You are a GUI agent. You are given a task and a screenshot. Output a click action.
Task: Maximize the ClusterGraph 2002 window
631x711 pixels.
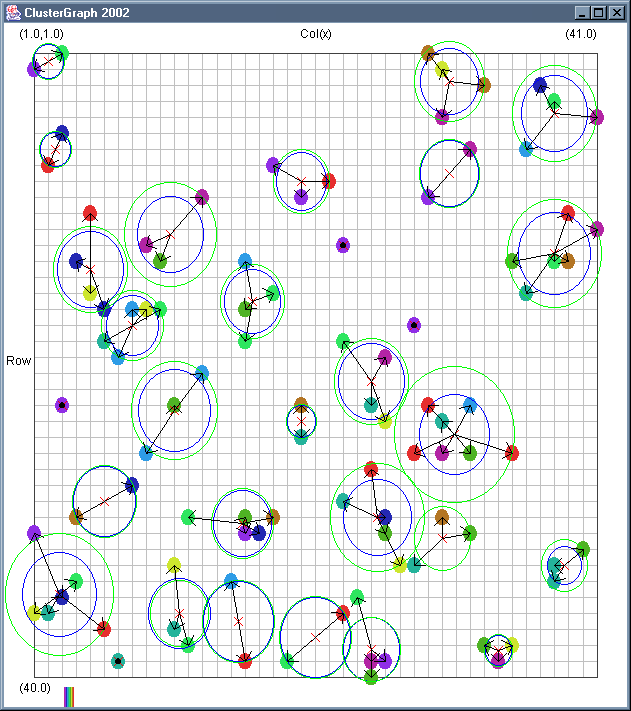click(x=598, y=13)
